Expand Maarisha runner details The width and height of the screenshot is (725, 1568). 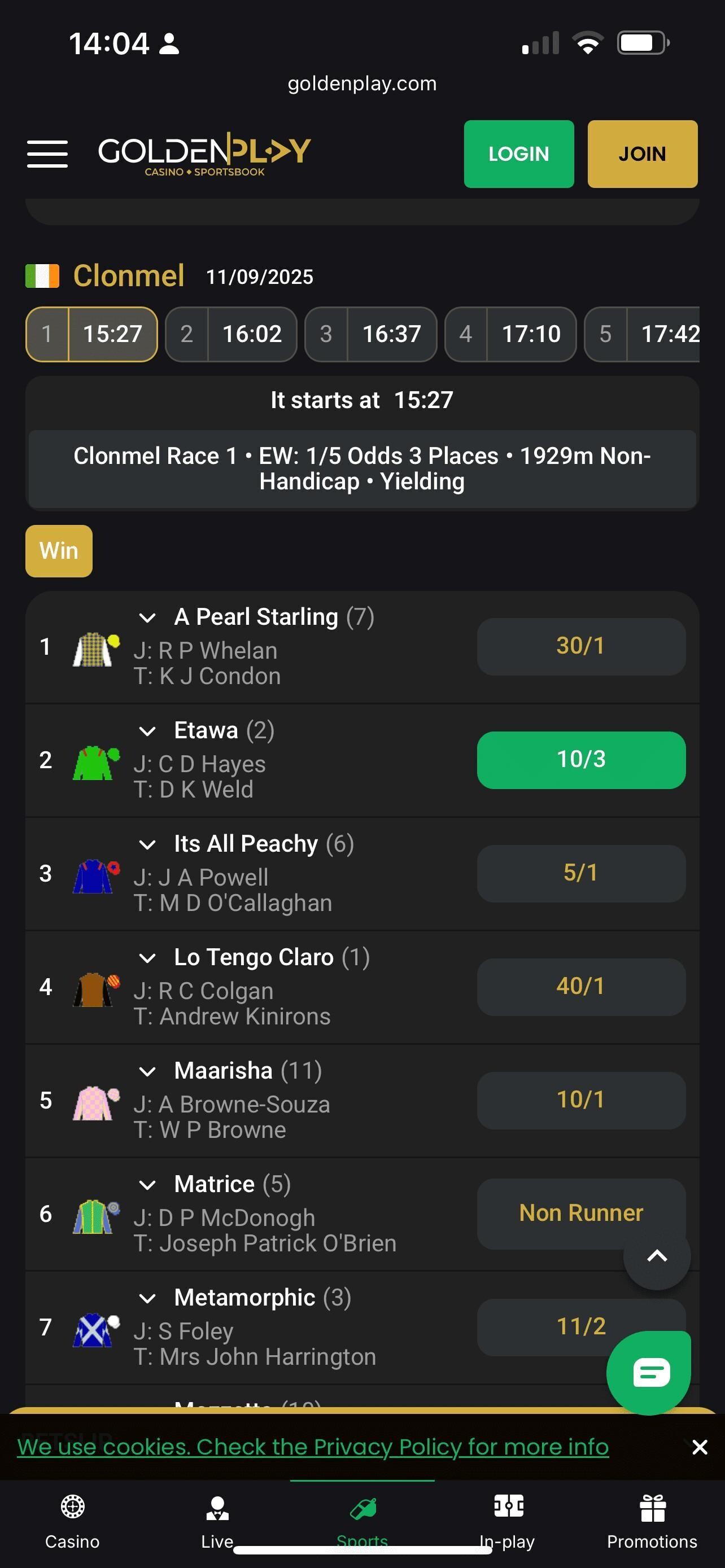pos(147,1071)
